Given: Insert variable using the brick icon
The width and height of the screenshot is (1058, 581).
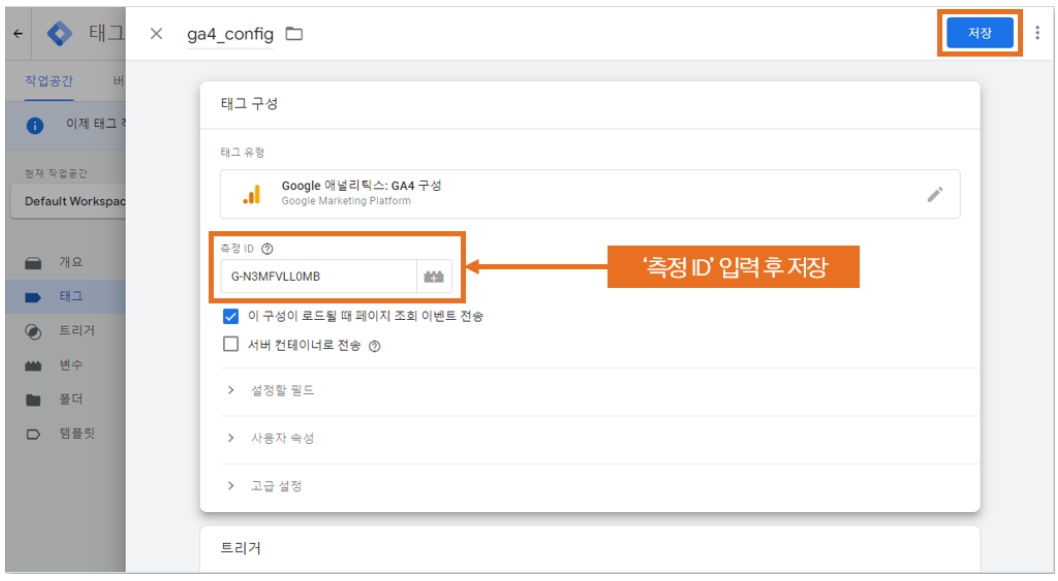Looking at the screenshot, I should click(434, 277).
